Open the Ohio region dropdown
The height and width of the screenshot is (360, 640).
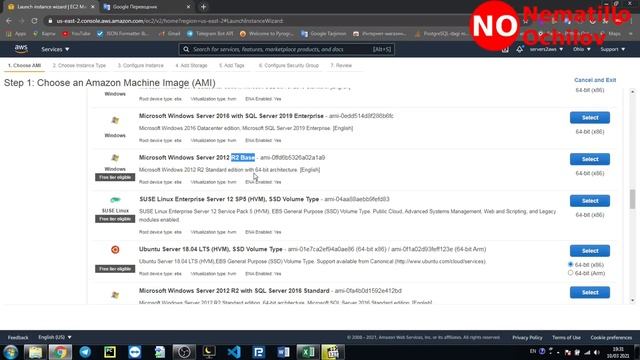(581, 49)
